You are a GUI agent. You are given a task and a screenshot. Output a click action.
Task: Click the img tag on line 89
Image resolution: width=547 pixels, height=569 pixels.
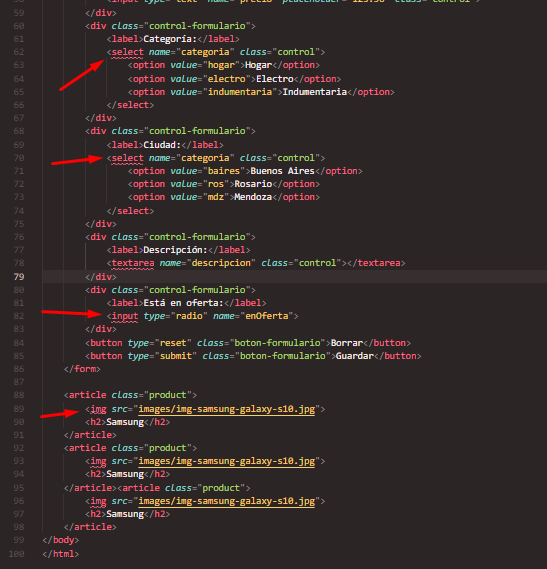click(98, 409)
